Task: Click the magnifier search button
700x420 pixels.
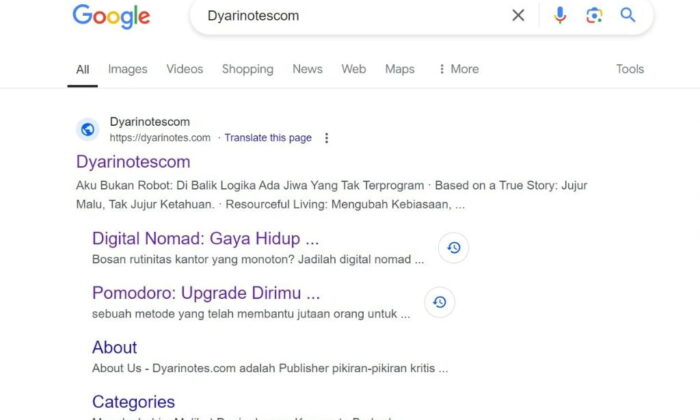Action: pyautogui.click(x=628, y=15)
